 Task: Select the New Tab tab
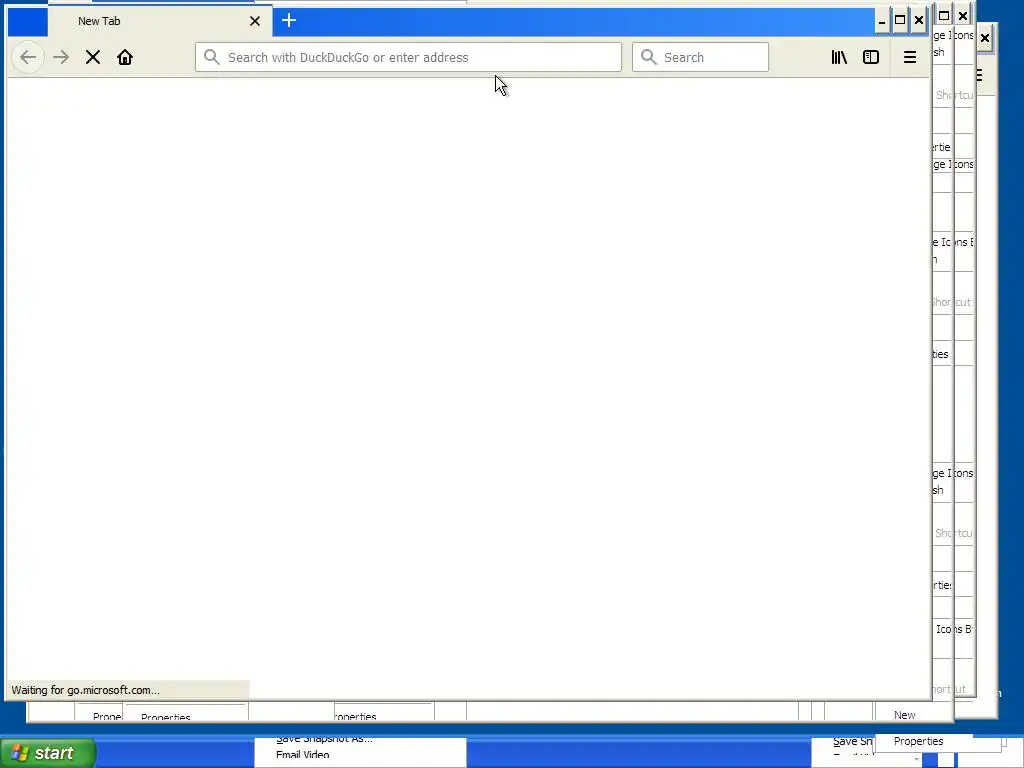[x=161, y=21]
